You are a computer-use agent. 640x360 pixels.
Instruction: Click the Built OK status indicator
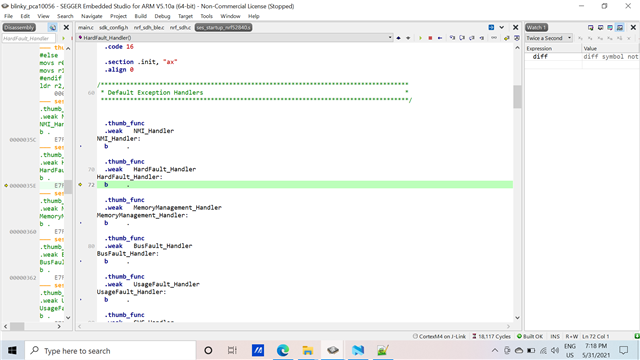(530, 336)
